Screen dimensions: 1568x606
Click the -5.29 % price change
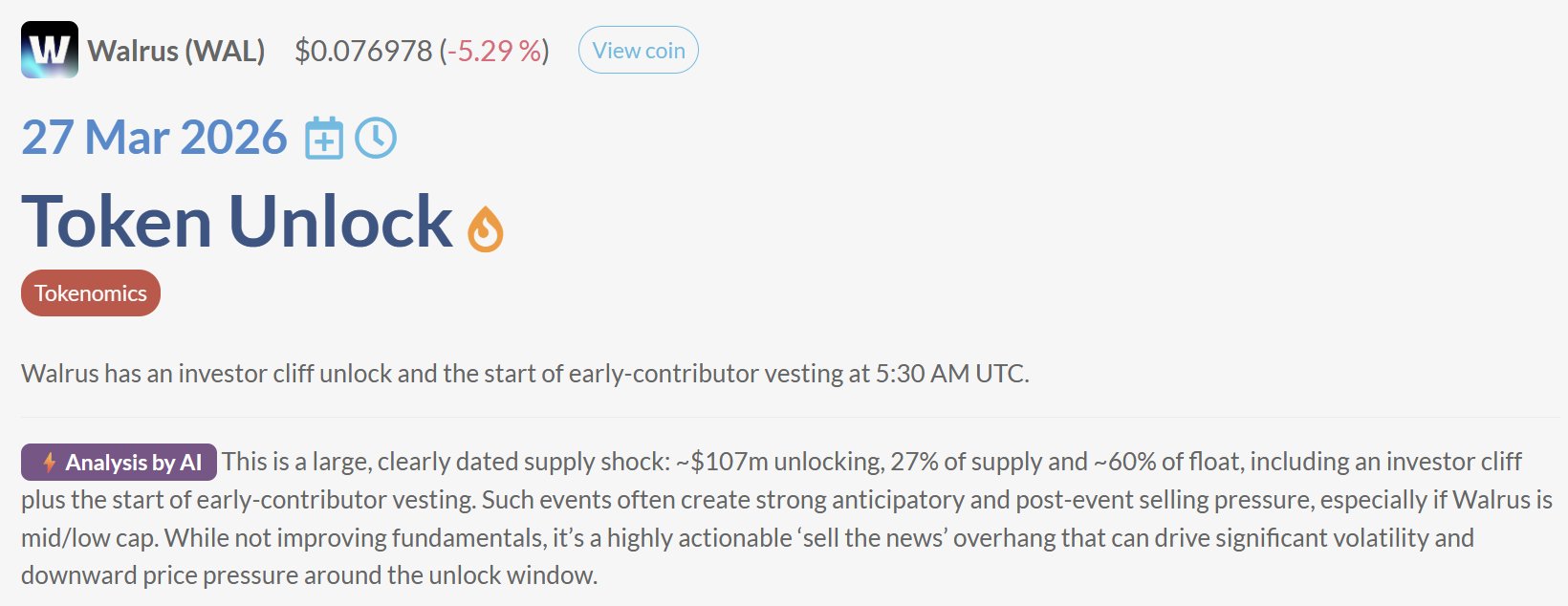(494, 51)
